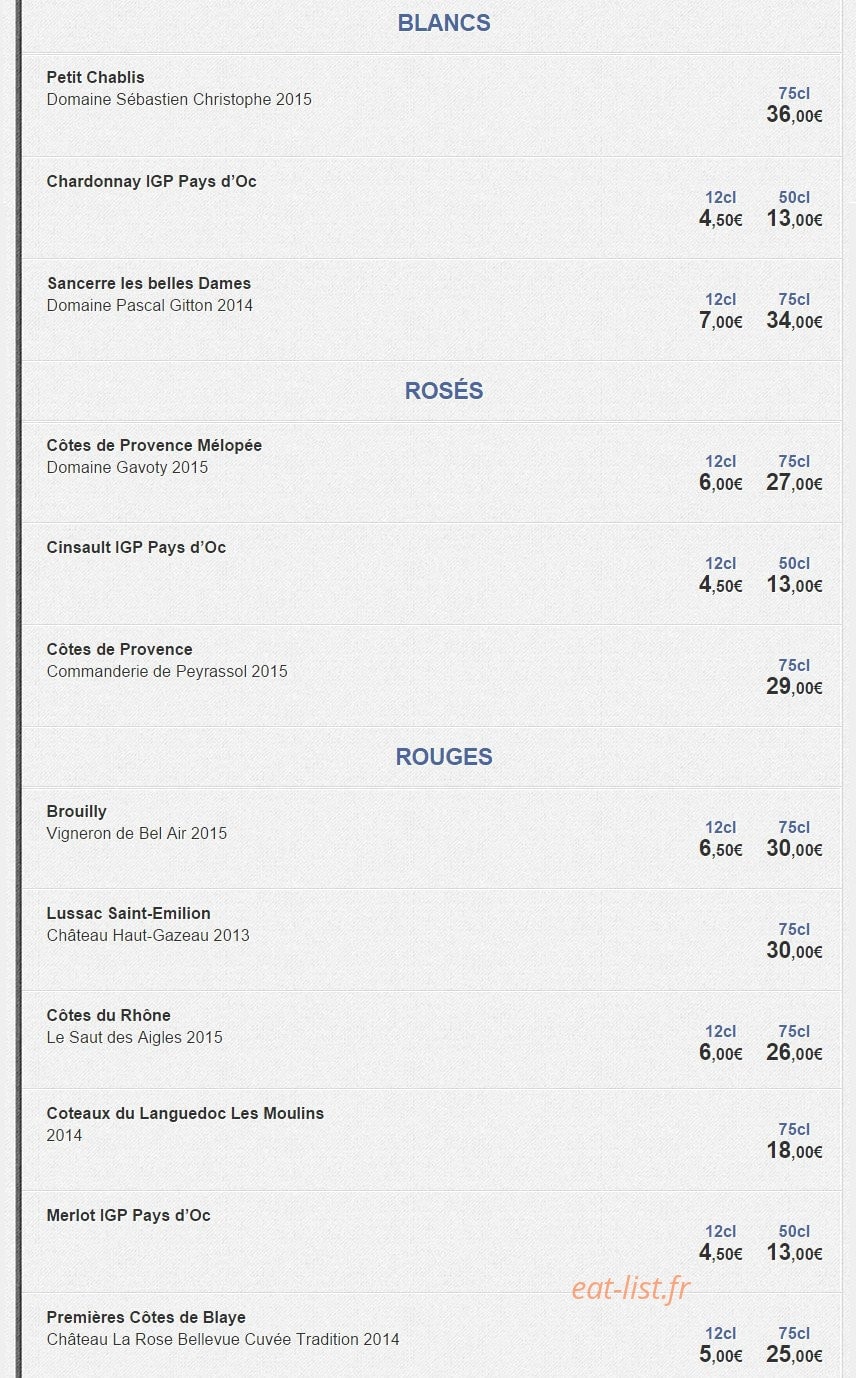Select Brouilly 75cl price 30,00€

coord(794,849)
